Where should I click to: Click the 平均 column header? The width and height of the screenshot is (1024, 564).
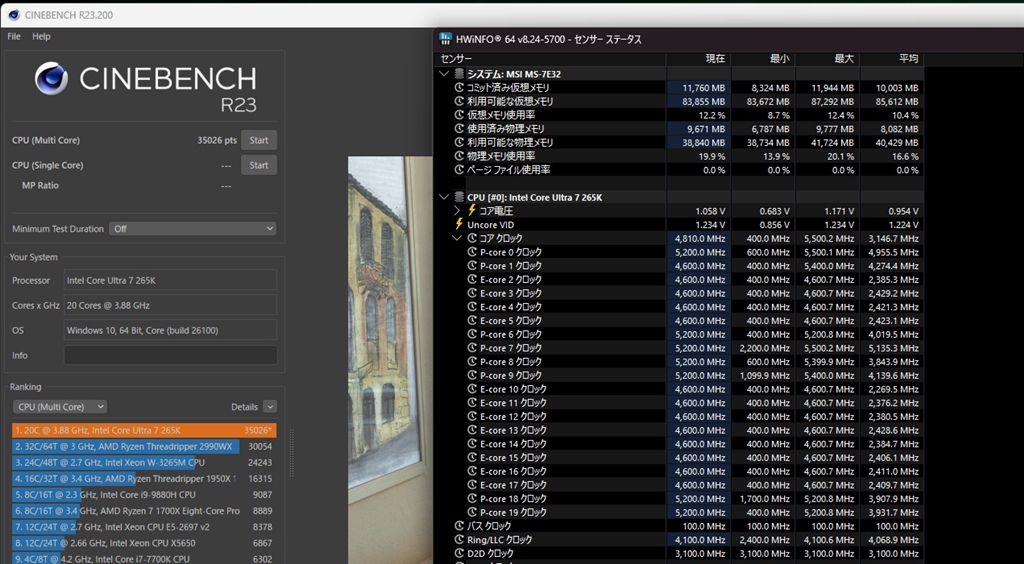click(891, 59)
